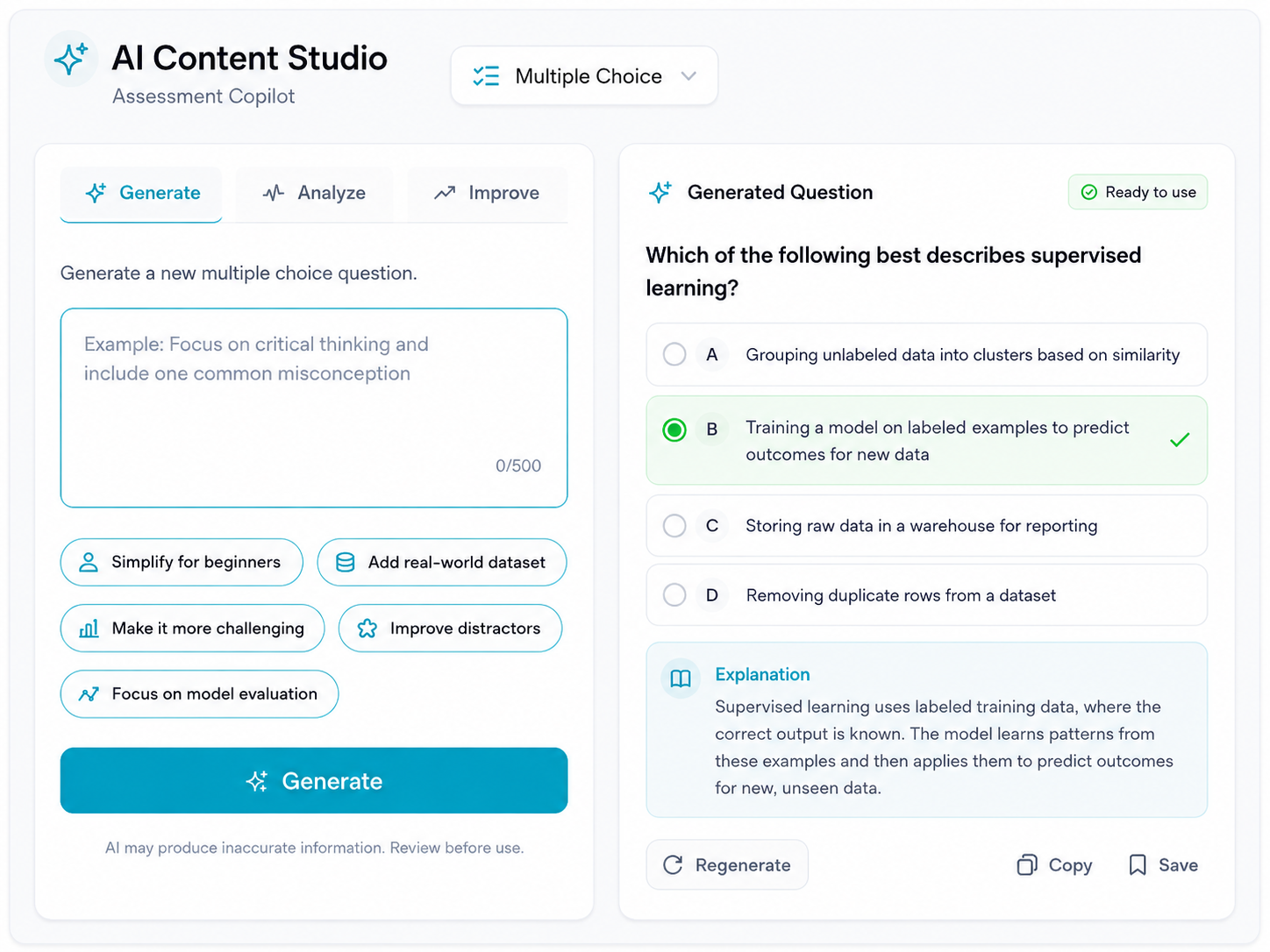The height and width of the screenshot is (952, 1270).
Task: Click the book icon beside Explanation
Action: 681,678
